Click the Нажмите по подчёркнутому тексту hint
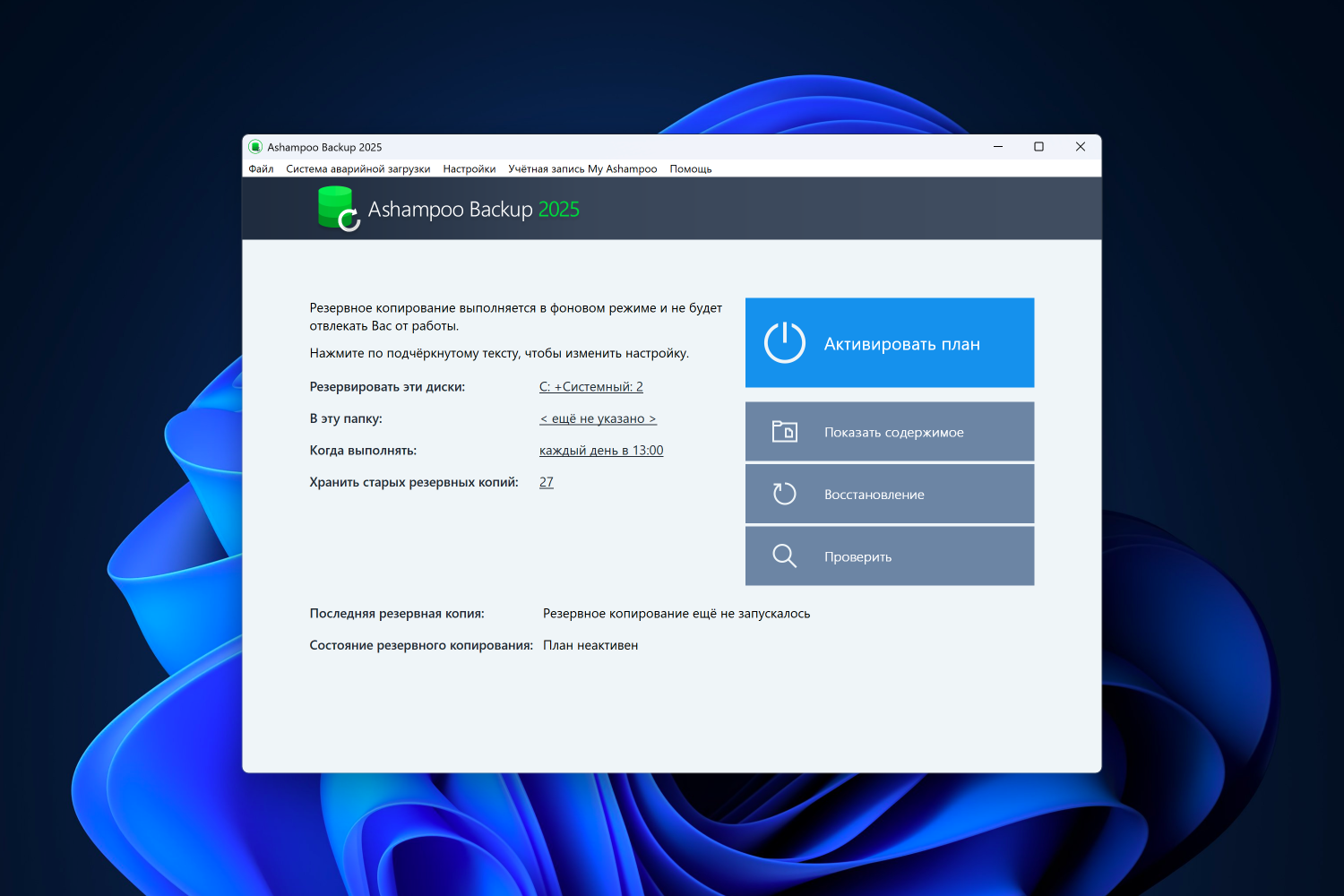The width and height of the screenshot is (1344, 896). (499, 353)
